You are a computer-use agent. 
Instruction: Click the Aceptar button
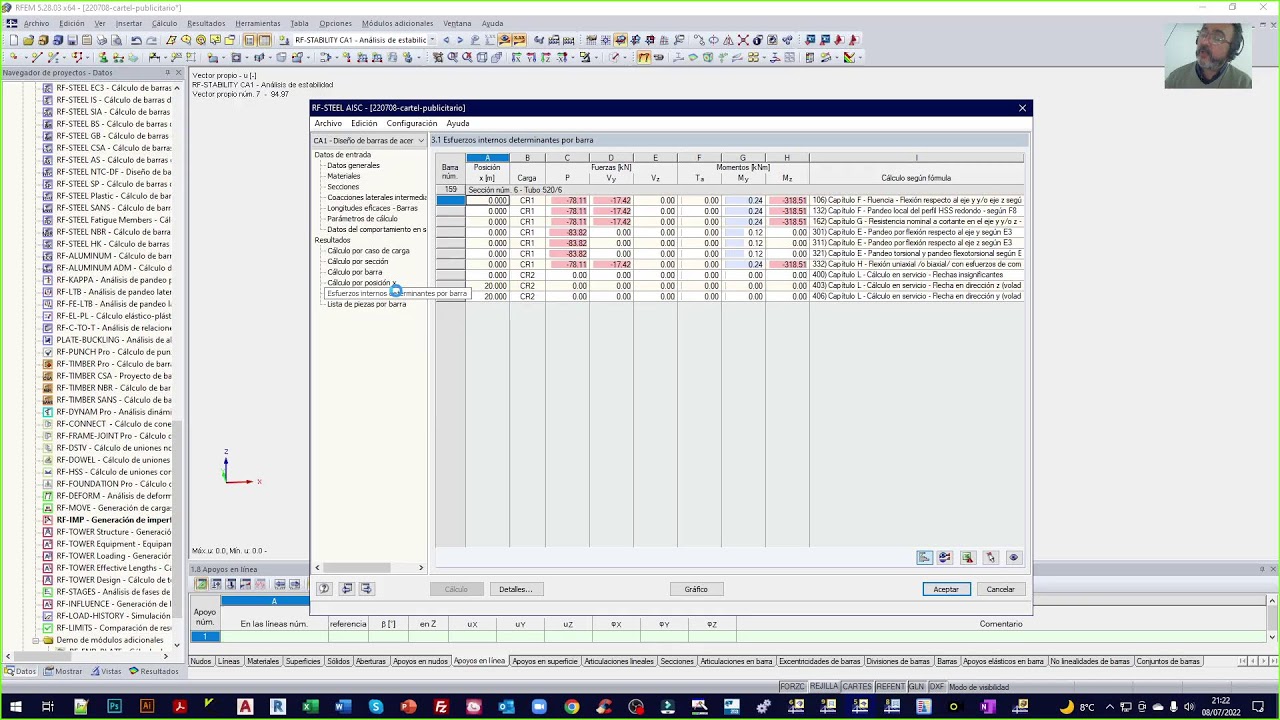pos(946,589)
